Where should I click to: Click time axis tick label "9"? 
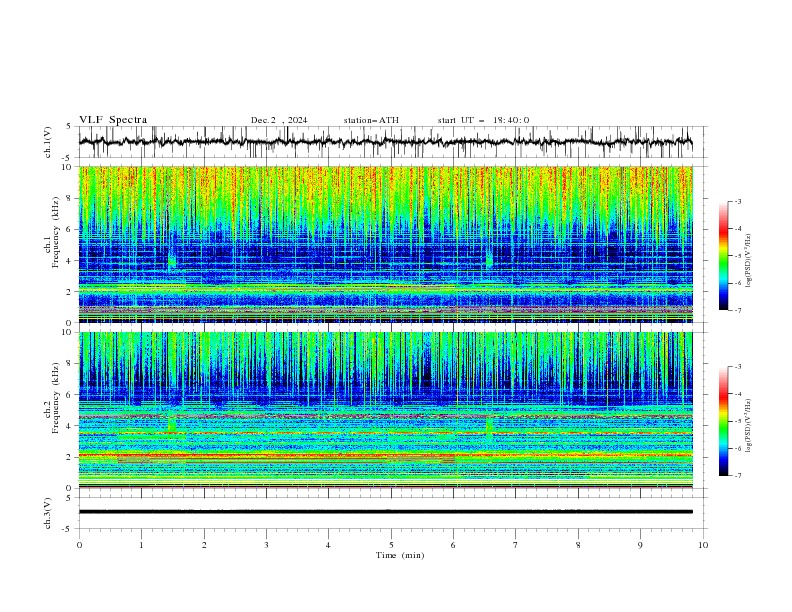point(640,545)
